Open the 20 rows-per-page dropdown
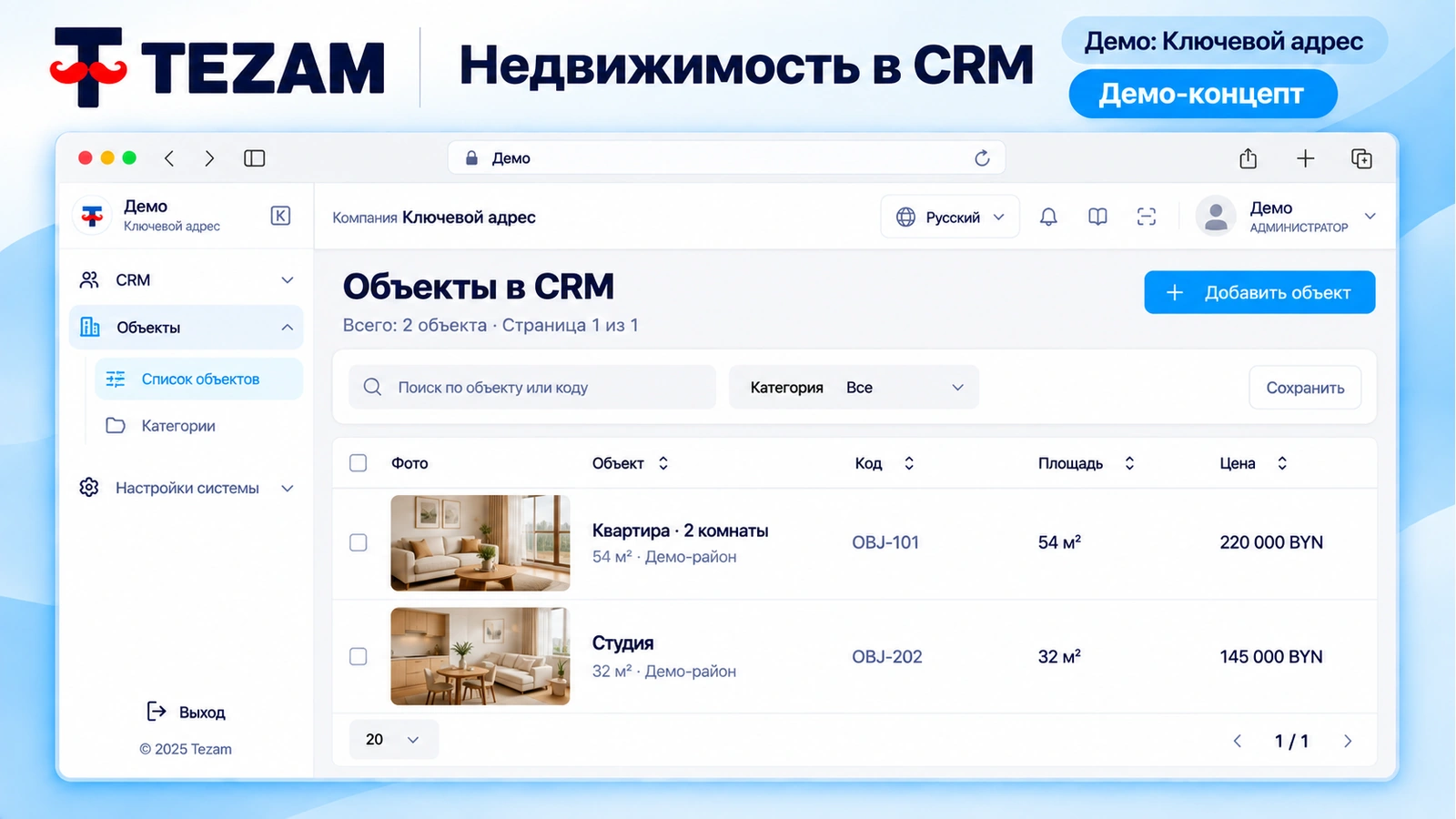The height and width of the screenshot is (819, 1456). [x=394, y=739]
